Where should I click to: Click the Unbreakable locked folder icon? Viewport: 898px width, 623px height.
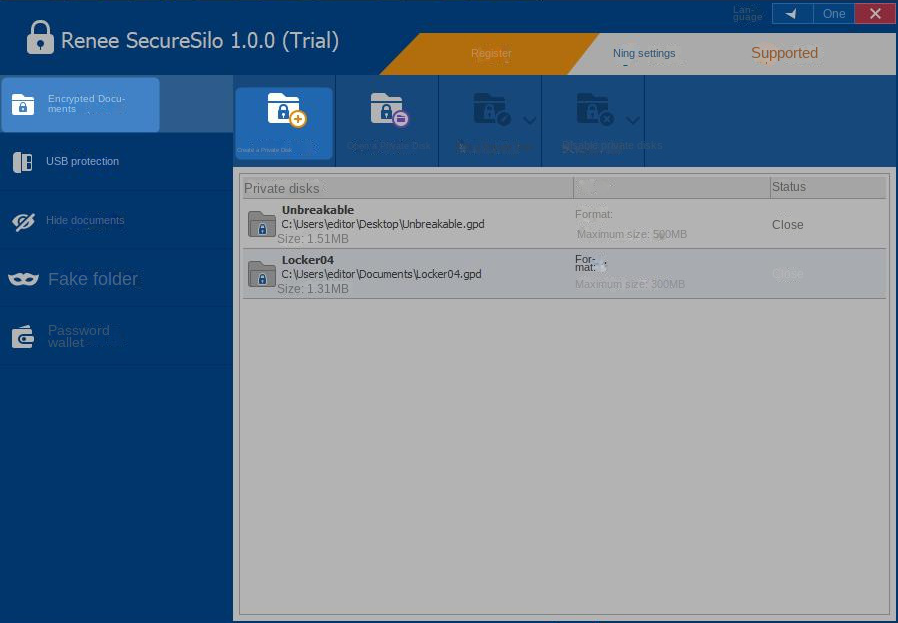[x=261, y=224]
